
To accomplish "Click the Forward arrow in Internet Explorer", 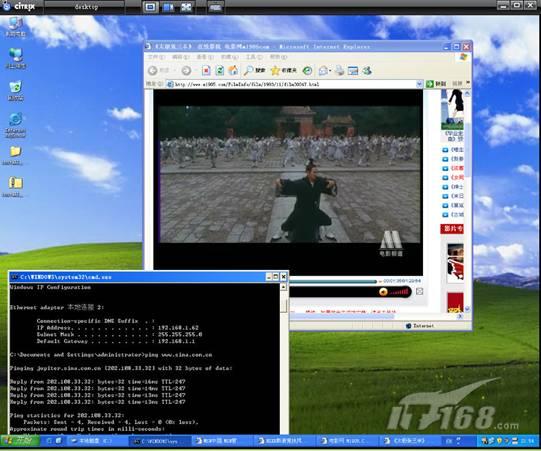I will 186,70.
